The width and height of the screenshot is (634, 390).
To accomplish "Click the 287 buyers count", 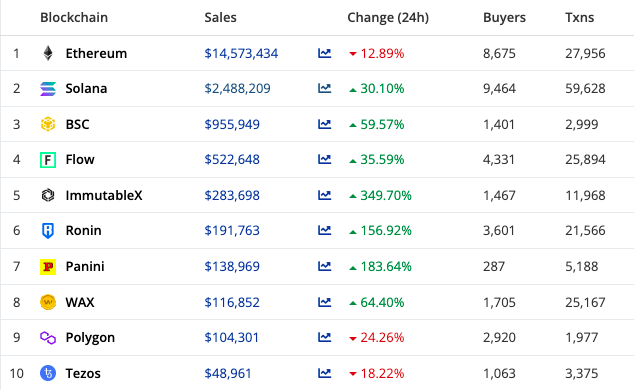I will point(494,266).
